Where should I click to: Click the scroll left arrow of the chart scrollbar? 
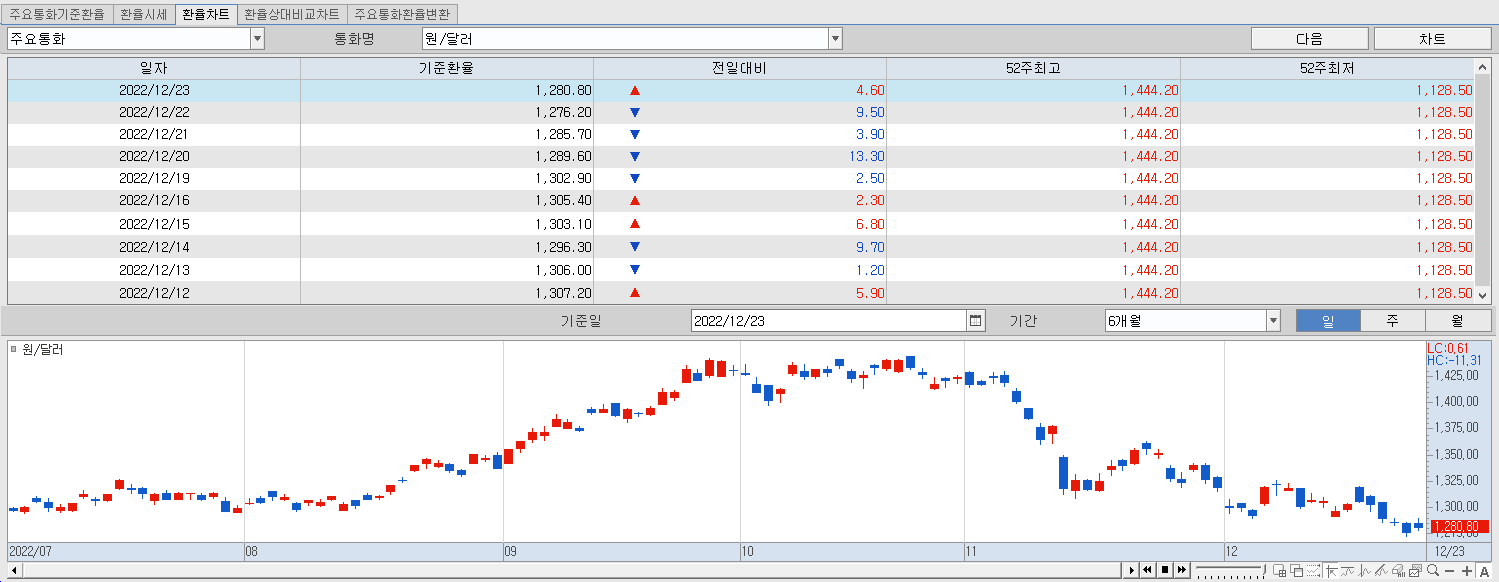[x=14, y=571]
